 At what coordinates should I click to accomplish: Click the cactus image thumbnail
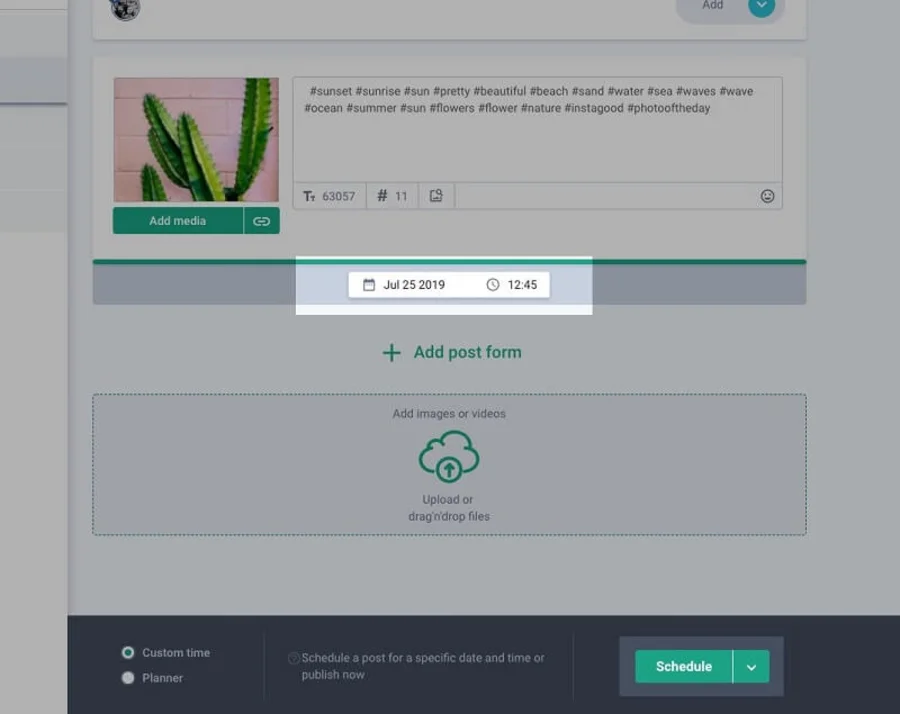[x=196, y=140]
